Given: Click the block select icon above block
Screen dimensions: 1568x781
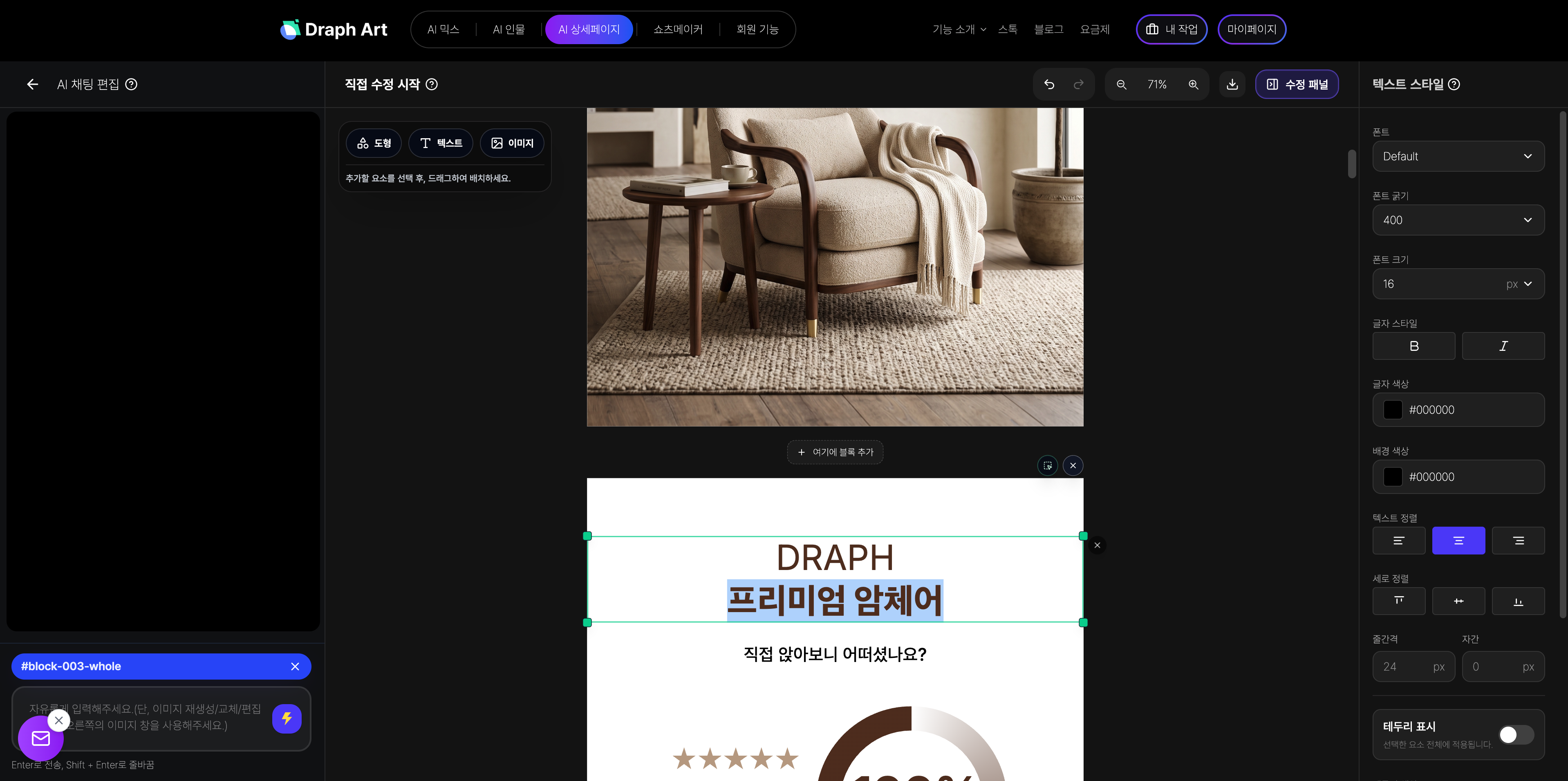Looking at the screenshot, I should tap(1048, 466).
